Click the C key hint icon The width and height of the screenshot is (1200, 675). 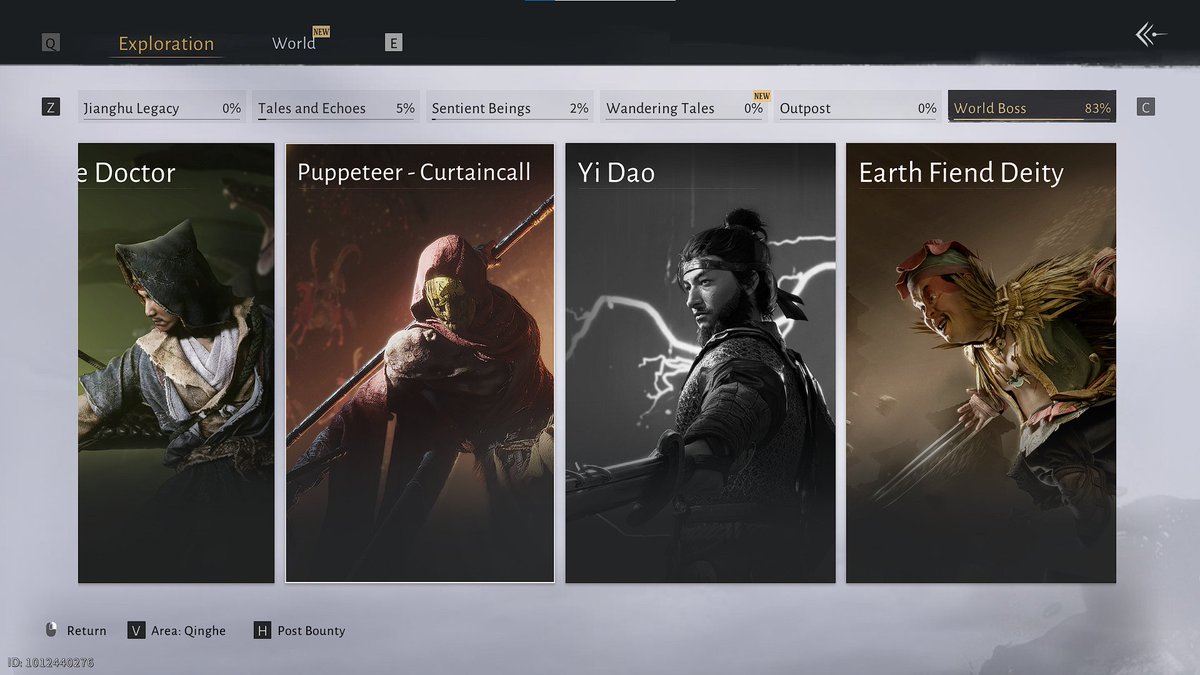[x=1146, y=107]
